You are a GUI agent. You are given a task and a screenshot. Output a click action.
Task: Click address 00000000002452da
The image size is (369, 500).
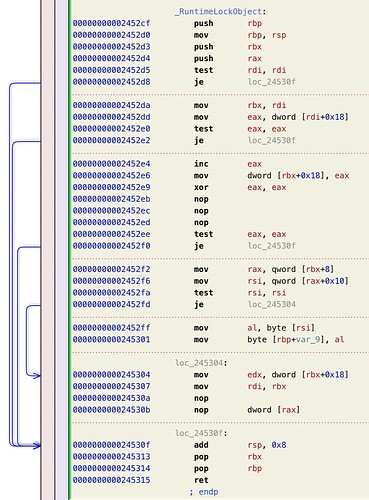tap(111, 105)
